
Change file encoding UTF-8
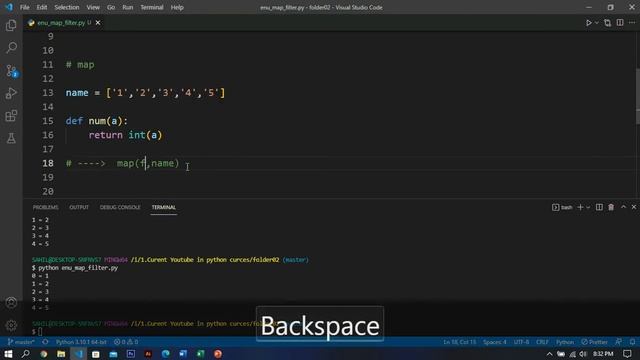(521, 342)
